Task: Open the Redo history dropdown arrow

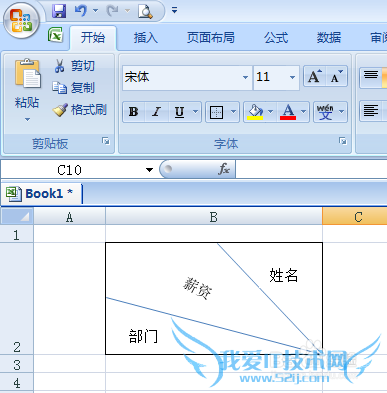Action: click(127, 11)
